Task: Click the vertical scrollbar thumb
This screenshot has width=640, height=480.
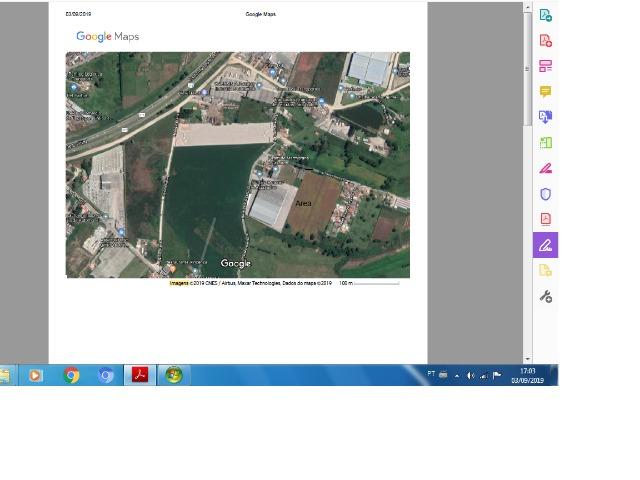Action: [527, 69]
